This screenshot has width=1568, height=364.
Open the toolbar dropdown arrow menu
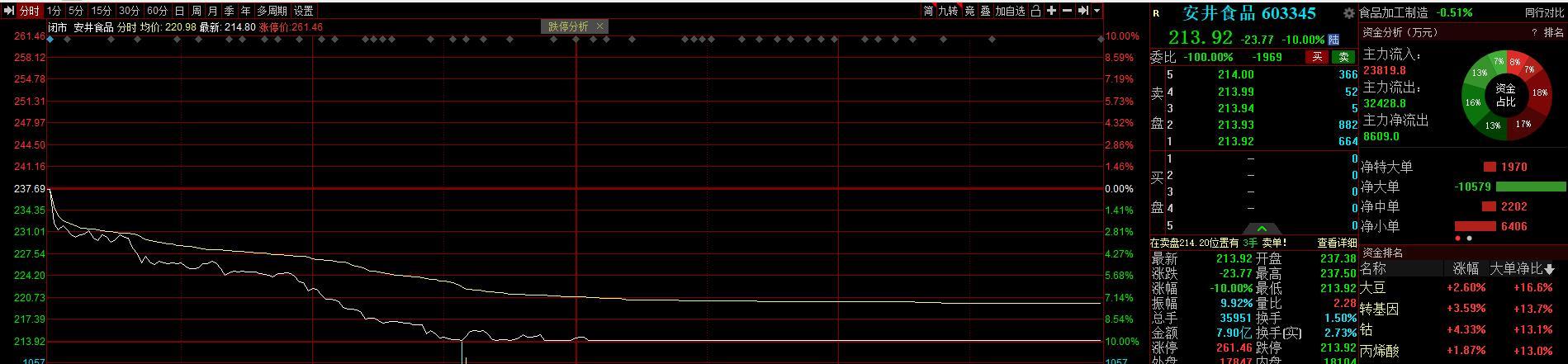(x=1097, y=11)
